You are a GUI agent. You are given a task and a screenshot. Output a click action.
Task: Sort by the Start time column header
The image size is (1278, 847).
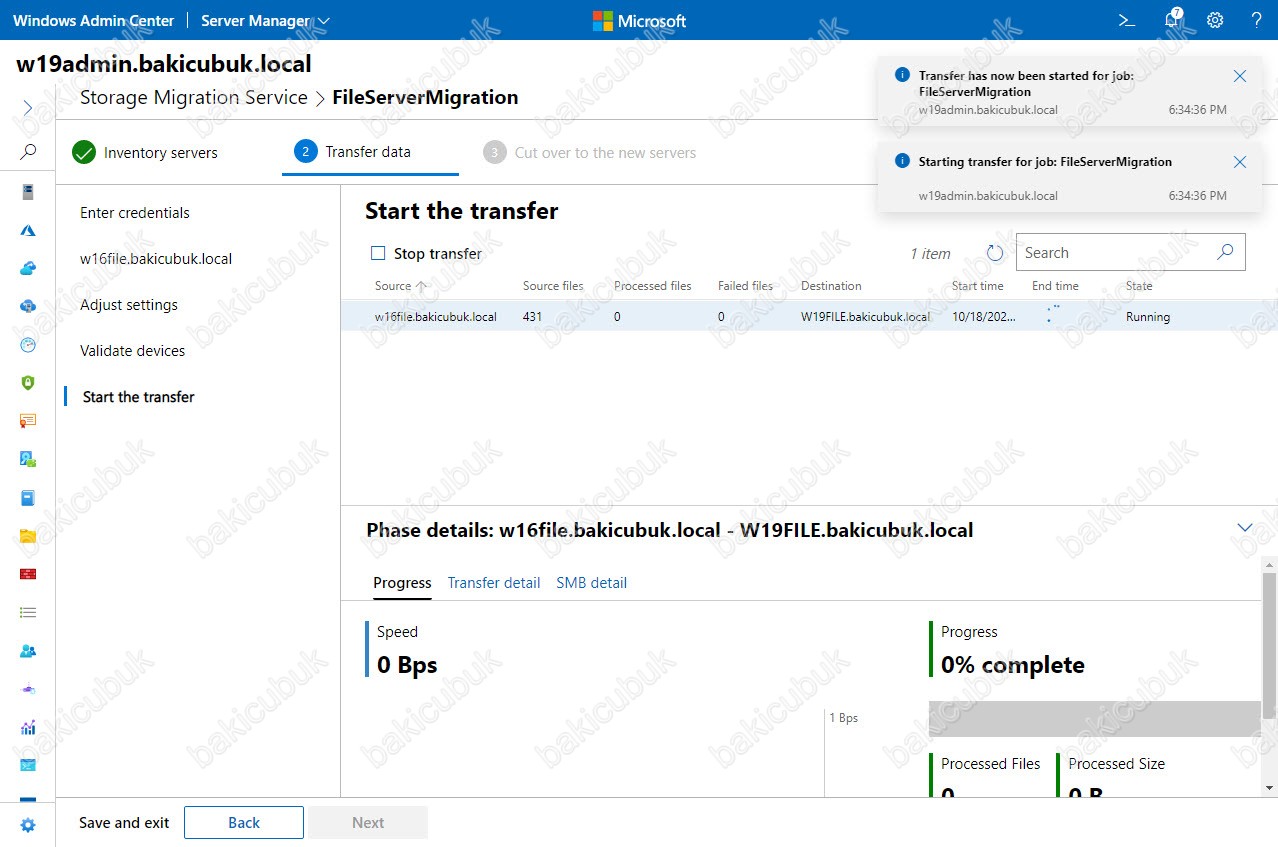[977, 286]
